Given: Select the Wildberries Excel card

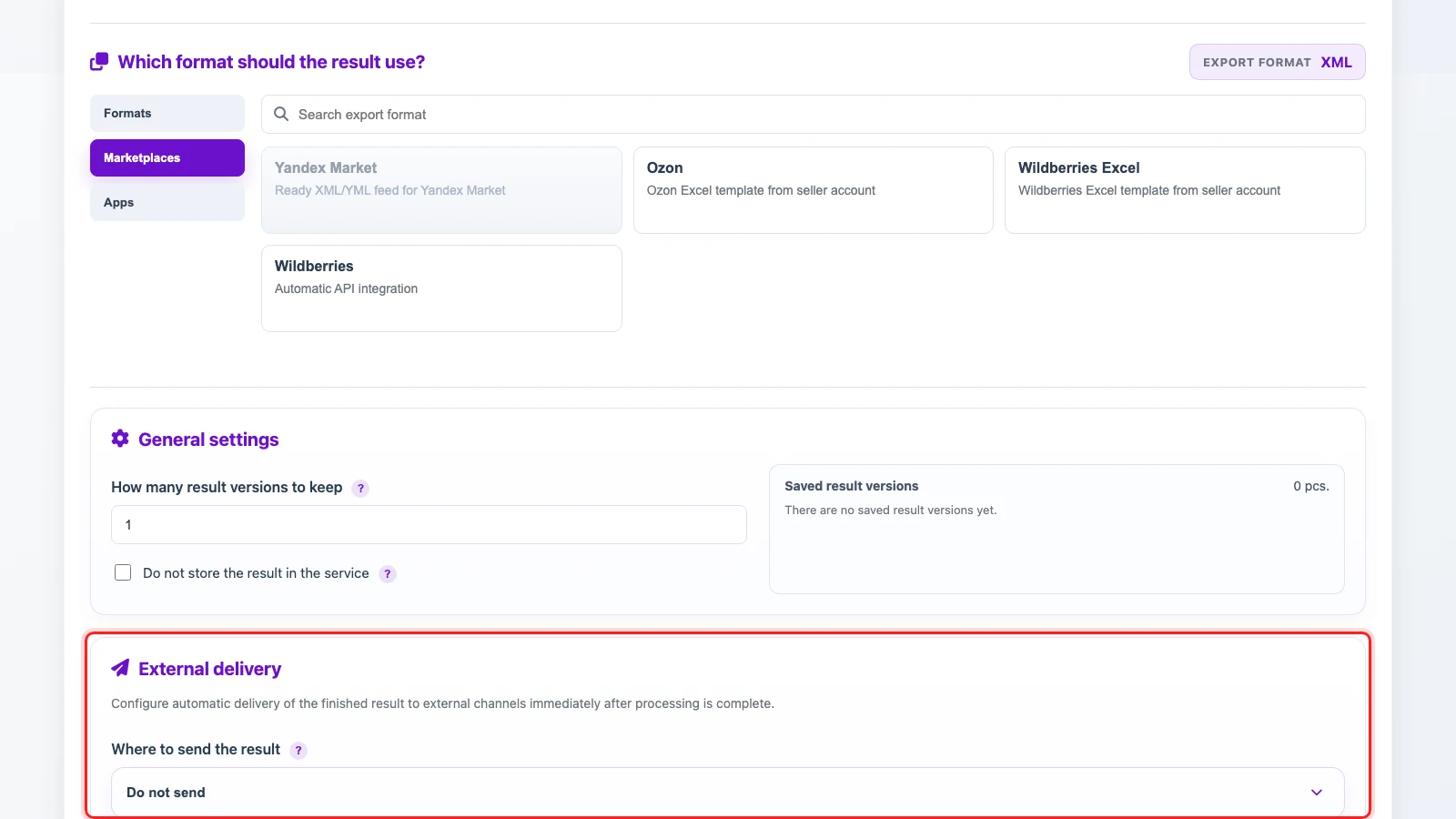Looking at the screenshot, I should [x=1185, y=190].
